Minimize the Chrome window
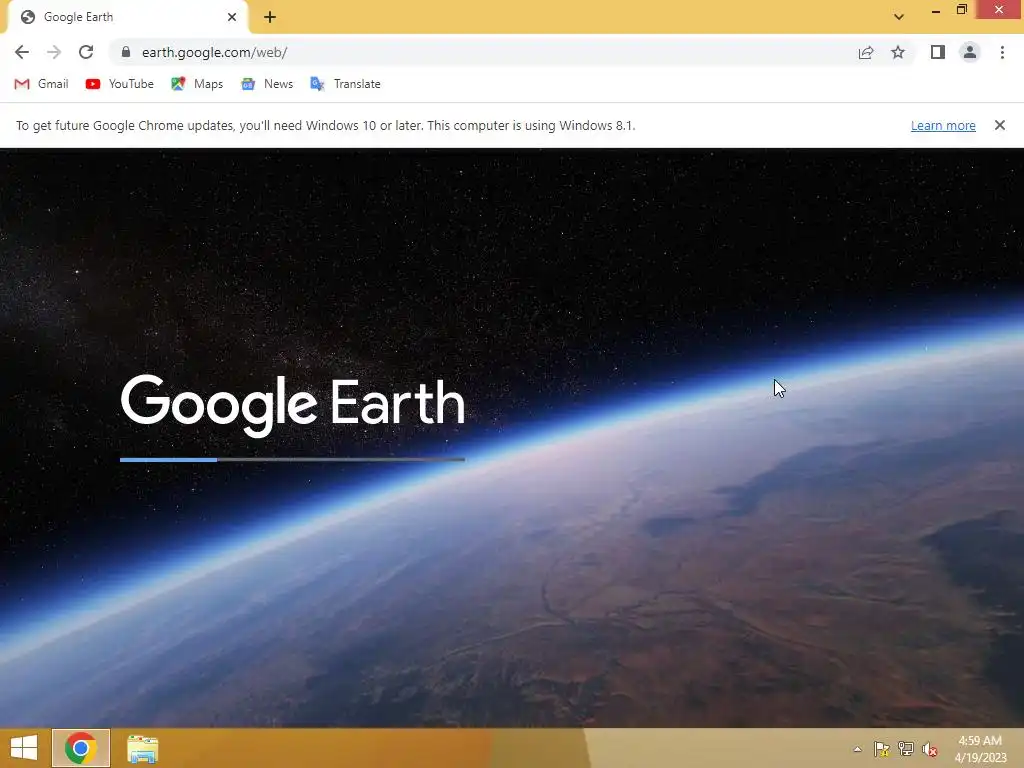 (936, 10)
